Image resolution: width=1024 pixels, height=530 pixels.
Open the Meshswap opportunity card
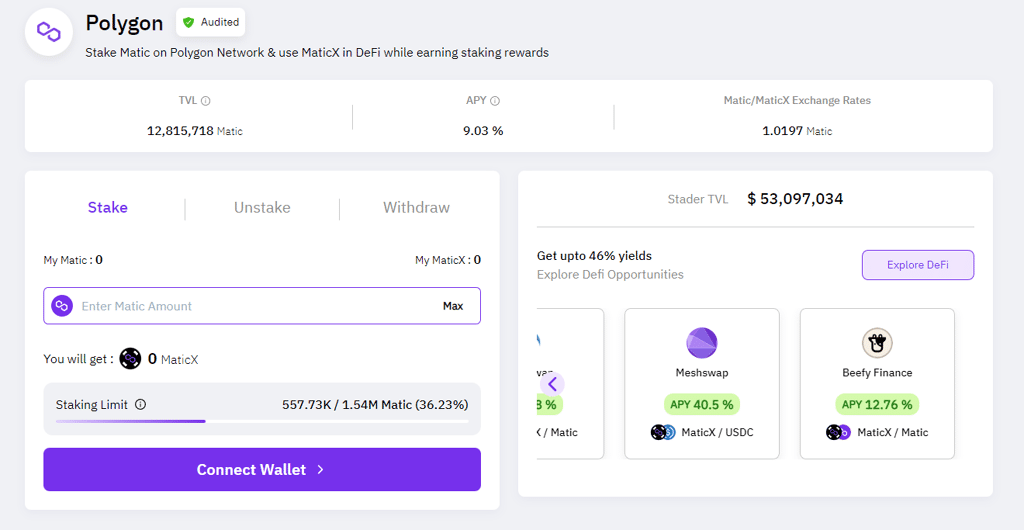click(x=702, y=384)
